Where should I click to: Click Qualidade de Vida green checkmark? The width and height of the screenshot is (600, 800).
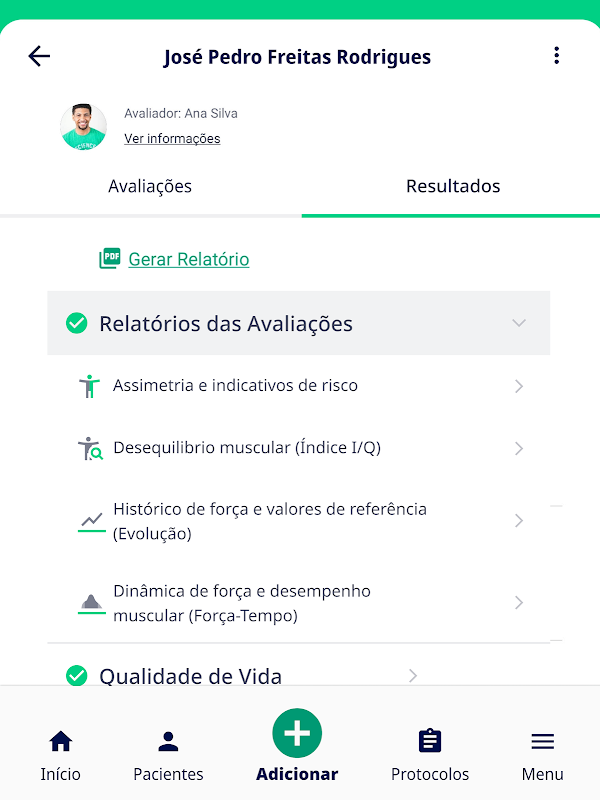coord(77,676)
